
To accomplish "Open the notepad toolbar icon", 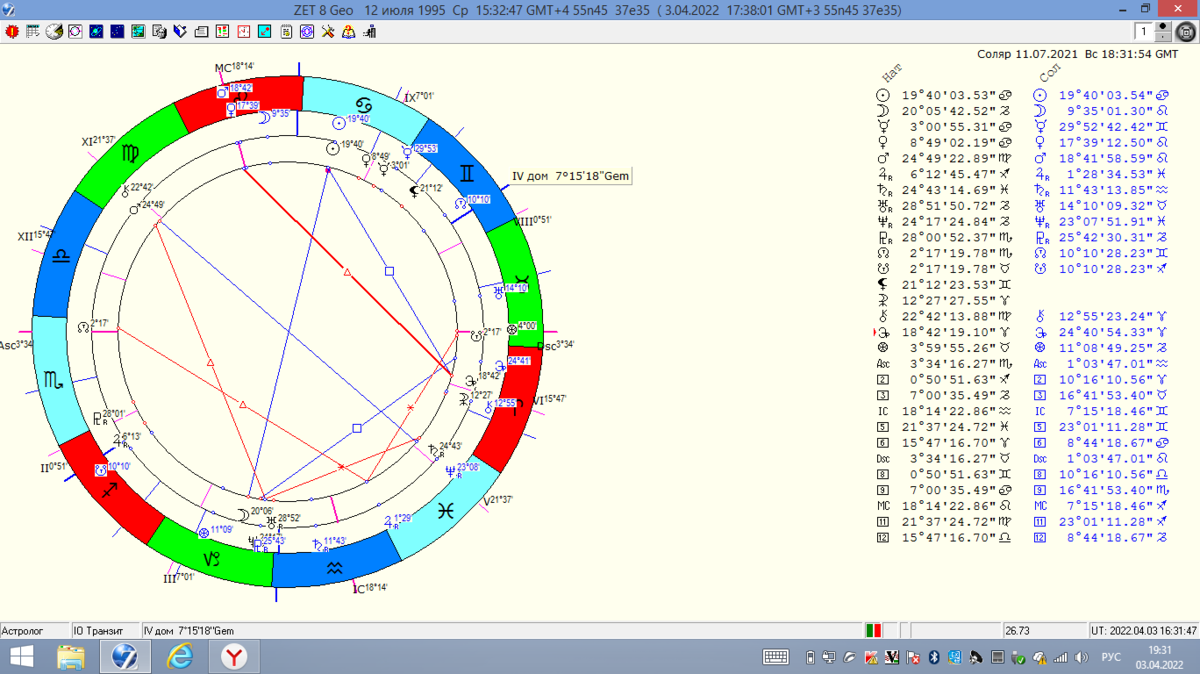I will click(x=286, y=32).
